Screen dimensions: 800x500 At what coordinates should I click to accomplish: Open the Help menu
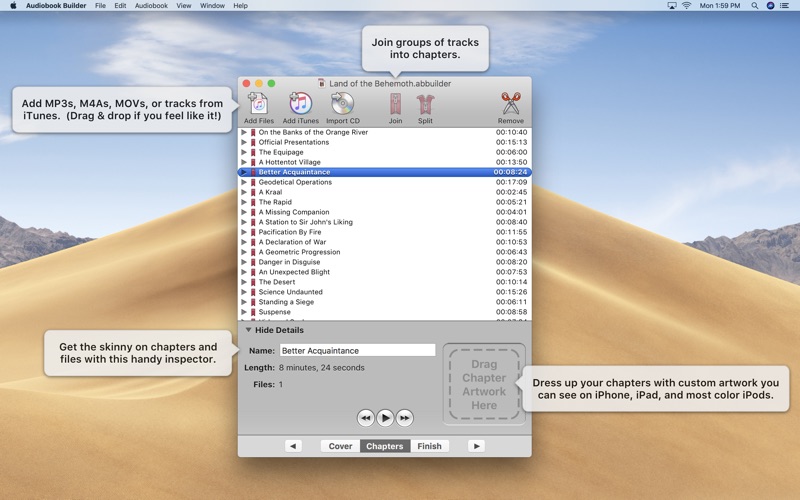click(240, 6)
